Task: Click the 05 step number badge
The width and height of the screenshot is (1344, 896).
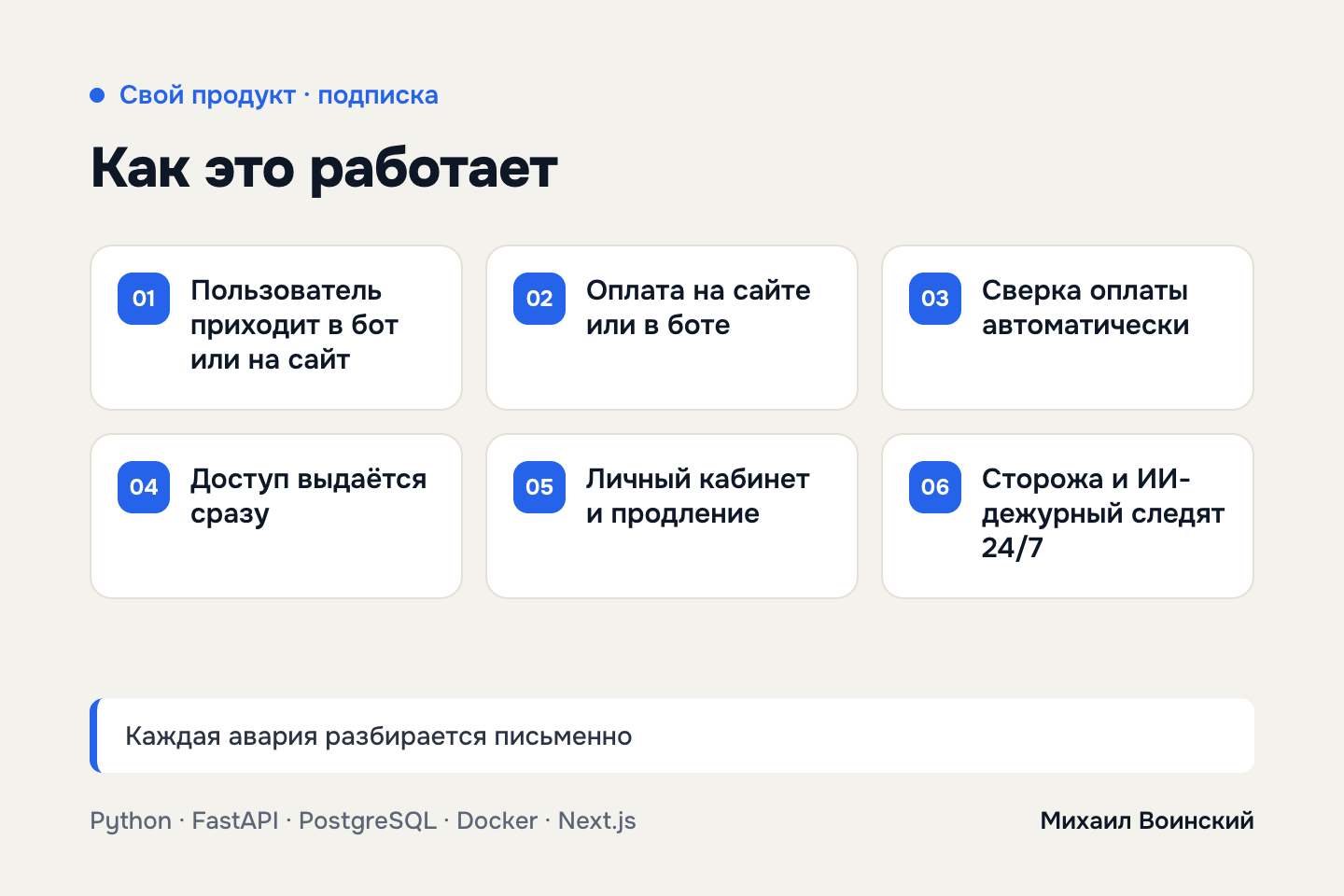Action: tap(539, 487)
